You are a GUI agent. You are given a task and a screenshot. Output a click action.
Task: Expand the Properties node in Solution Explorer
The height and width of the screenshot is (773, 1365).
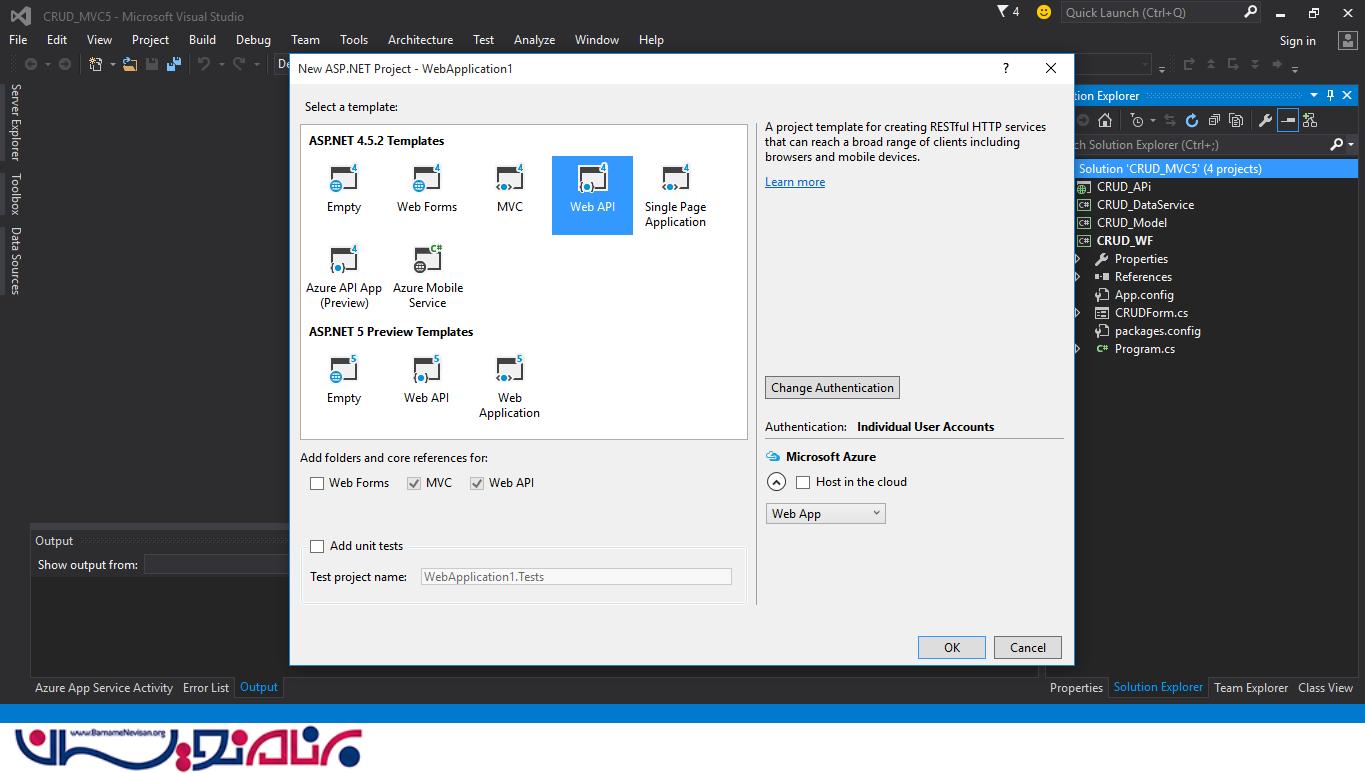point(1077,259)
